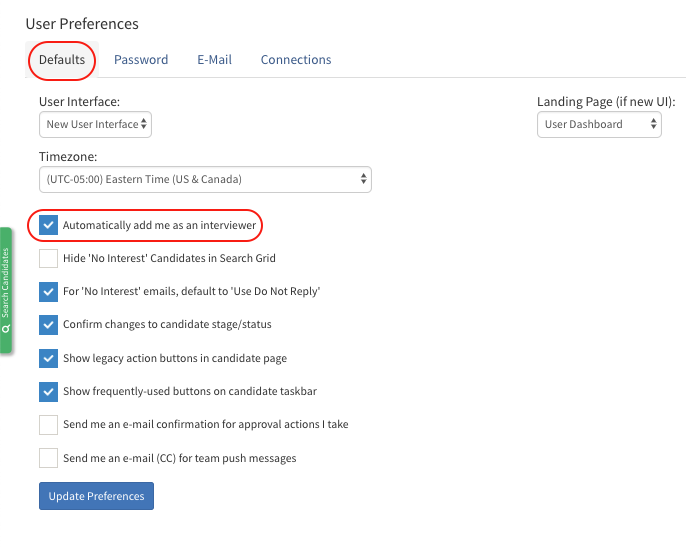Uncheck 'Automatically add me as an interviewer'
The image size is (686, 547).
(48, 225)
